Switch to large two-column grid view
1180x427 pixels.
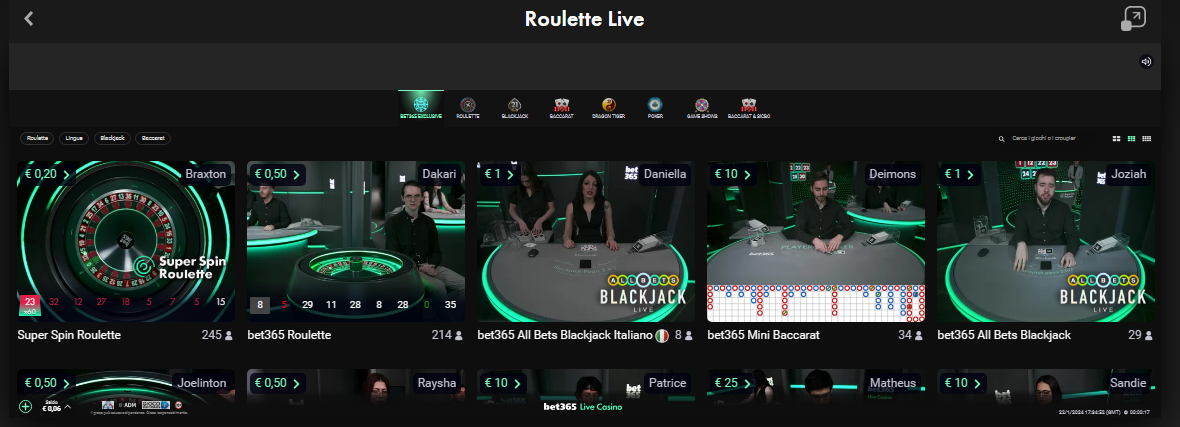1116,139
